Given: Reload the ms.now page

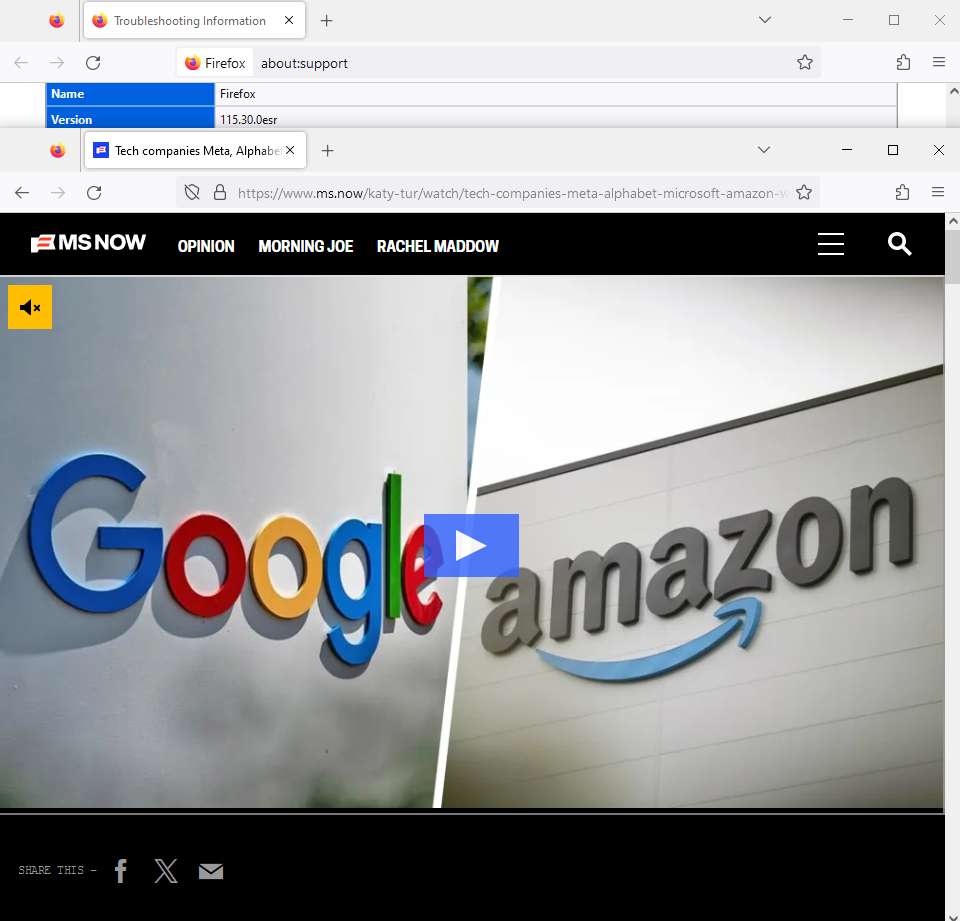Looking at the screenshot, I should (94, 193).
